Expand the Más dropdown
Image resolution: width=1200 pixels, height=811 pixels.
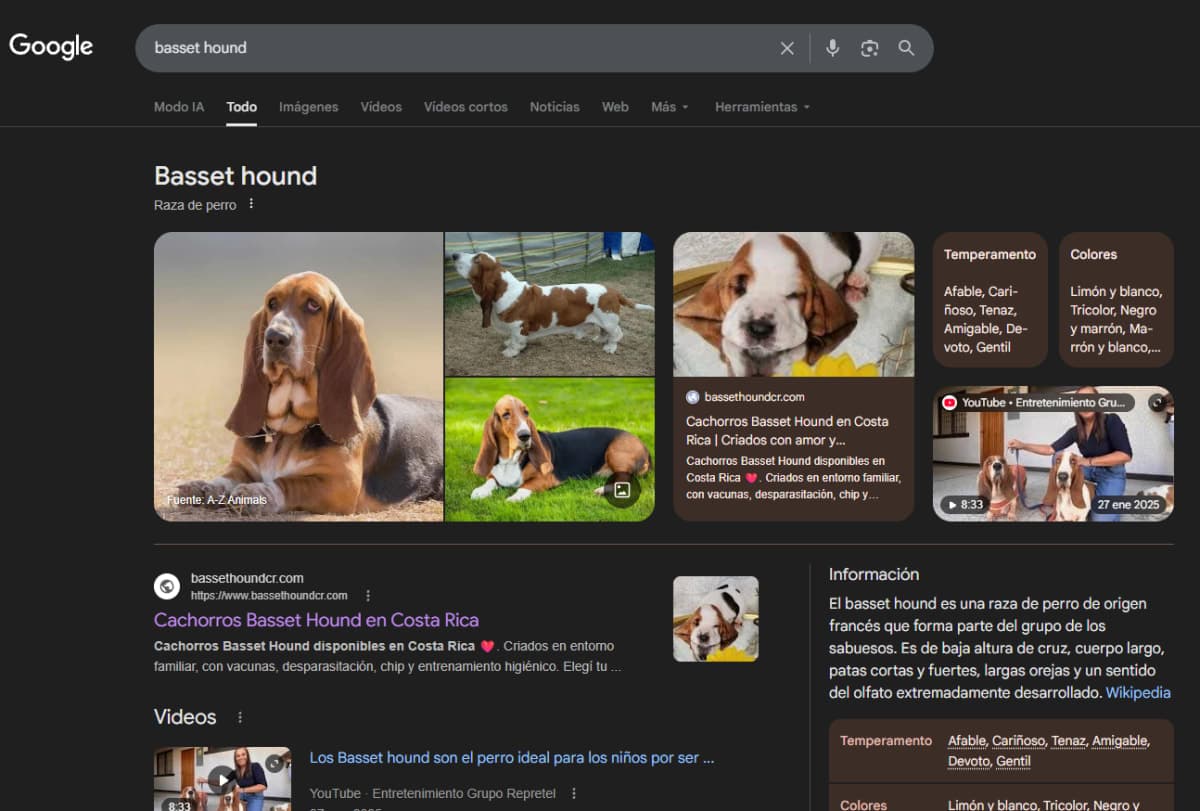coord(670,106)
